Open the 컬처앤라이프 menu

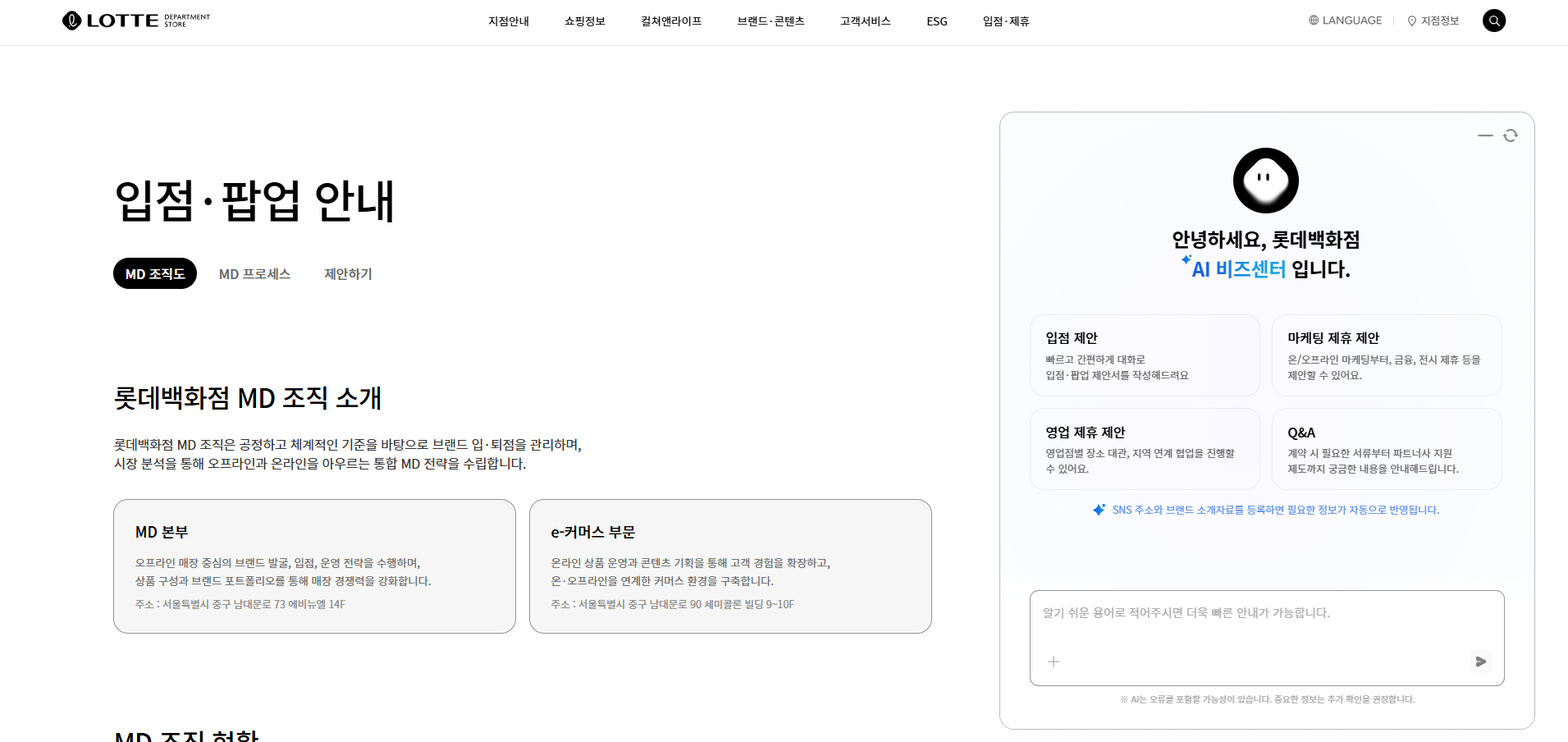pyautogui.click(x=671, y=21)
